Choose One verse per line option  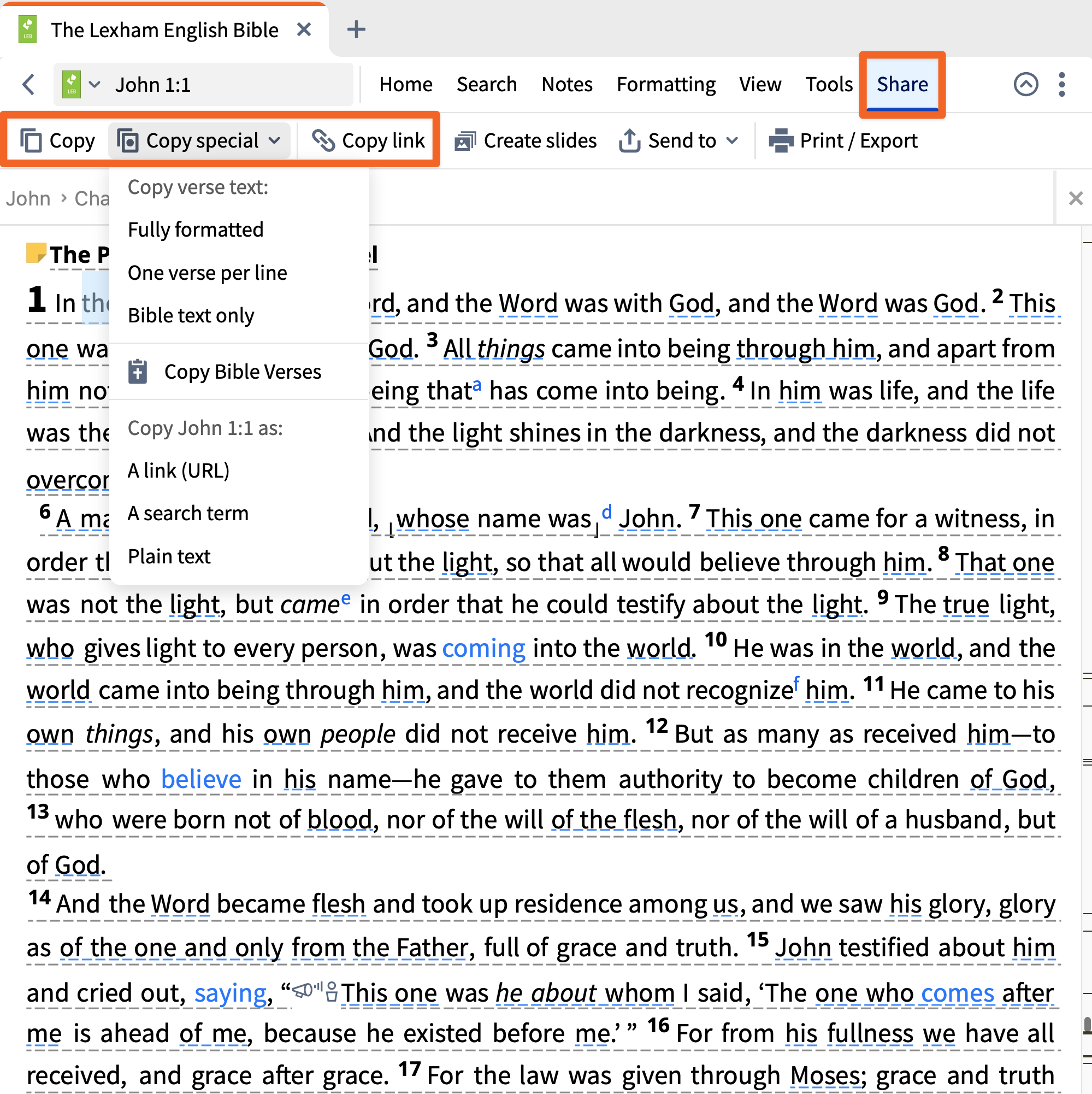coord(207,272)
